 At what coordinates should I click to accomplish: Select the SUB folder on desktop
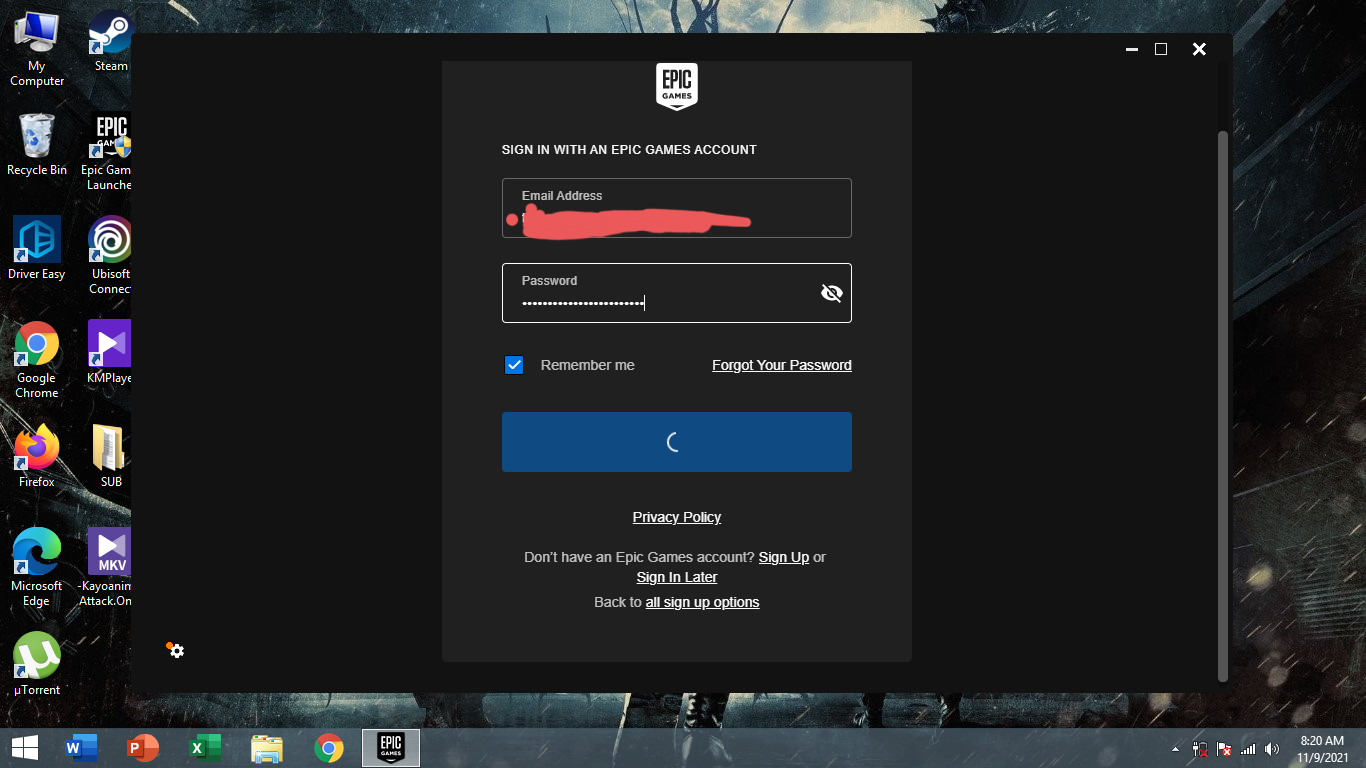(110, 457)
